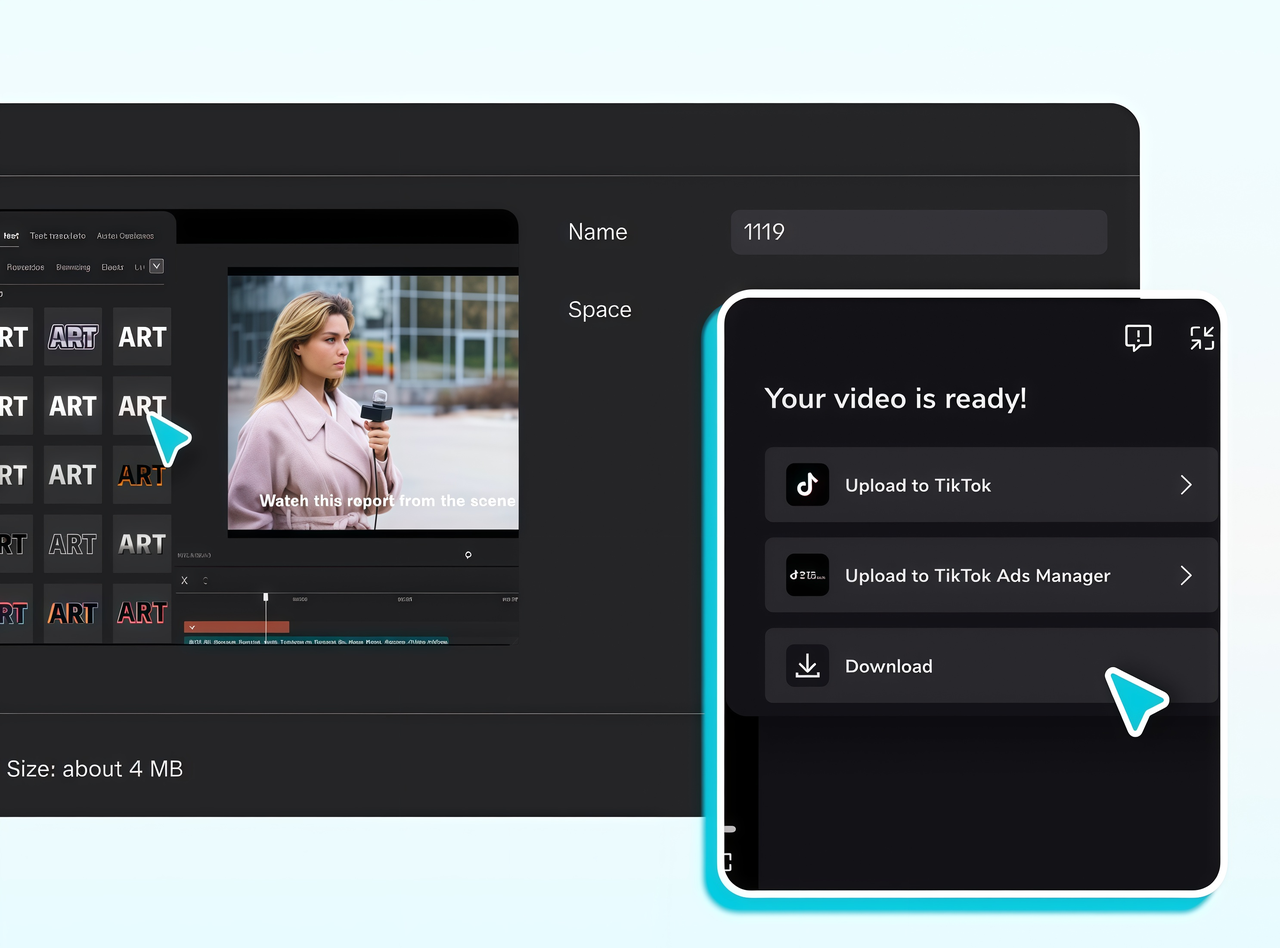Click the reporter video preview

373,403
